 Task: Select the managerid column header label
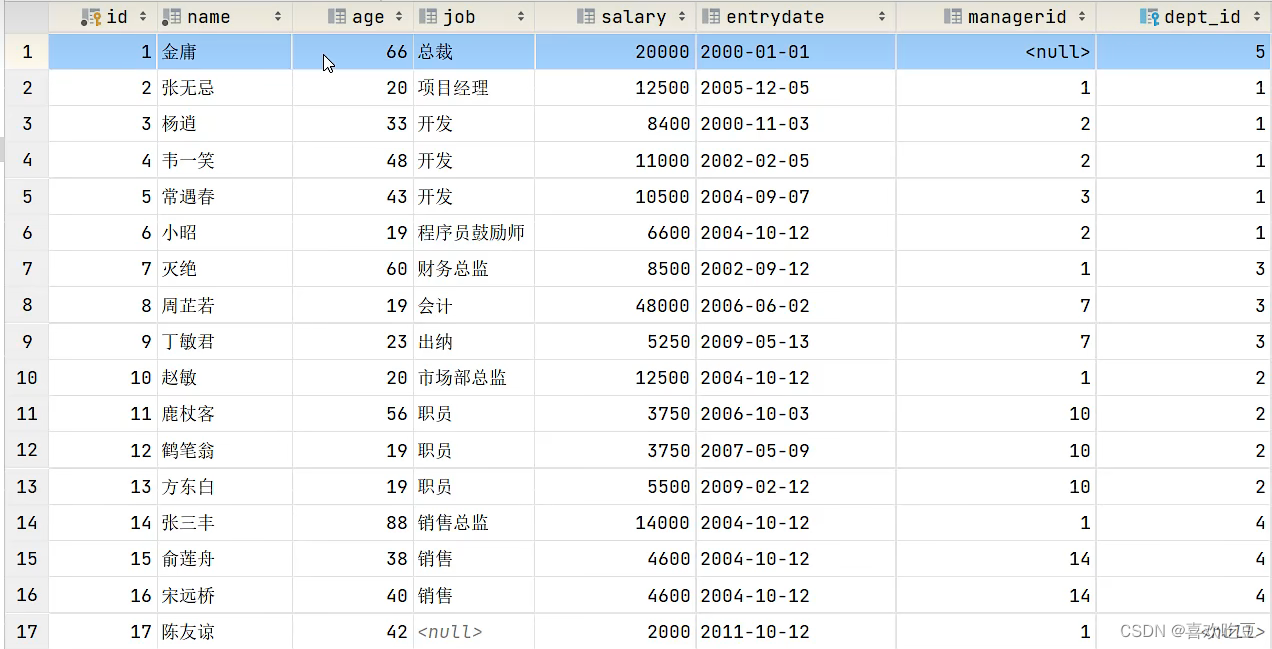[1017, 17]
